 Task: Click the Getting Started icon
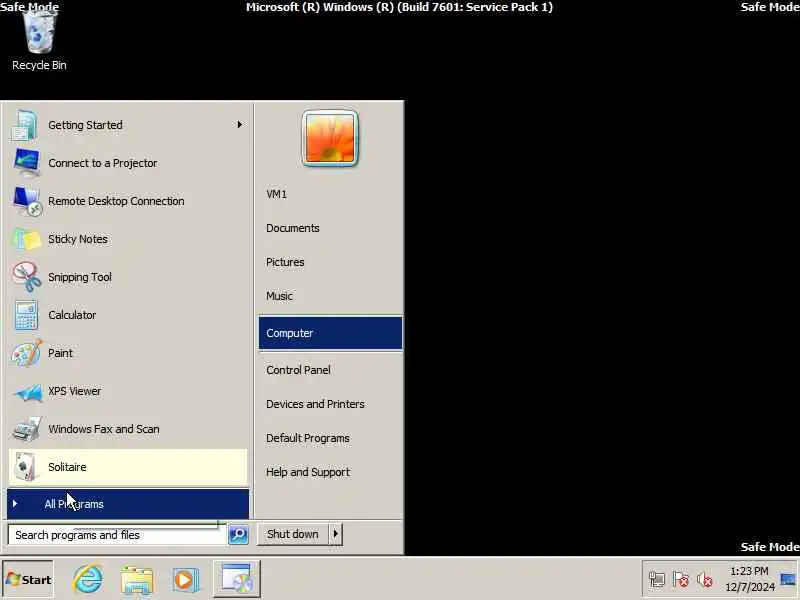coord(24,125)
